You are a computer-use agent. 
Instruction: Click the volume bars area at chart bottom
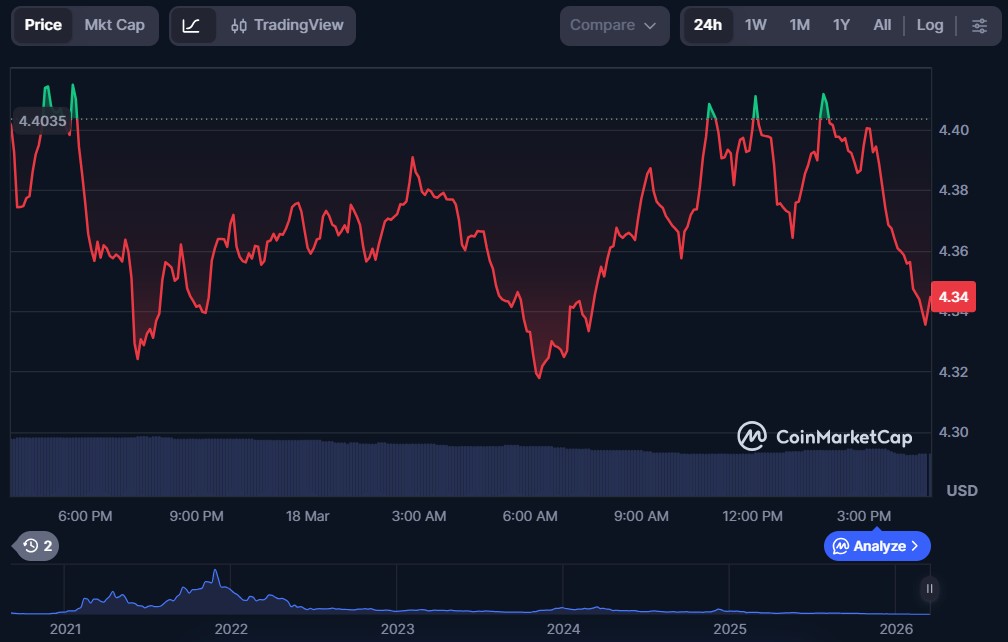470,468
